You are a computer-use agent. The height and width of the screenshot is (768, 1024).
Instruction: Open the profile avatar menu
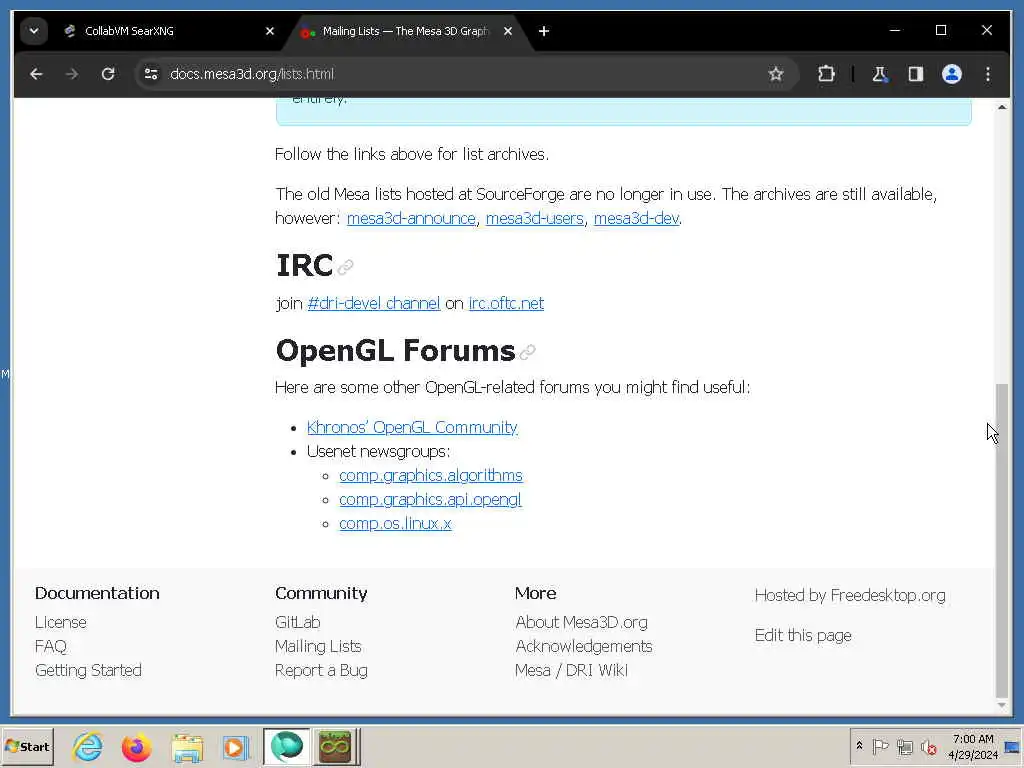(952, 74)
